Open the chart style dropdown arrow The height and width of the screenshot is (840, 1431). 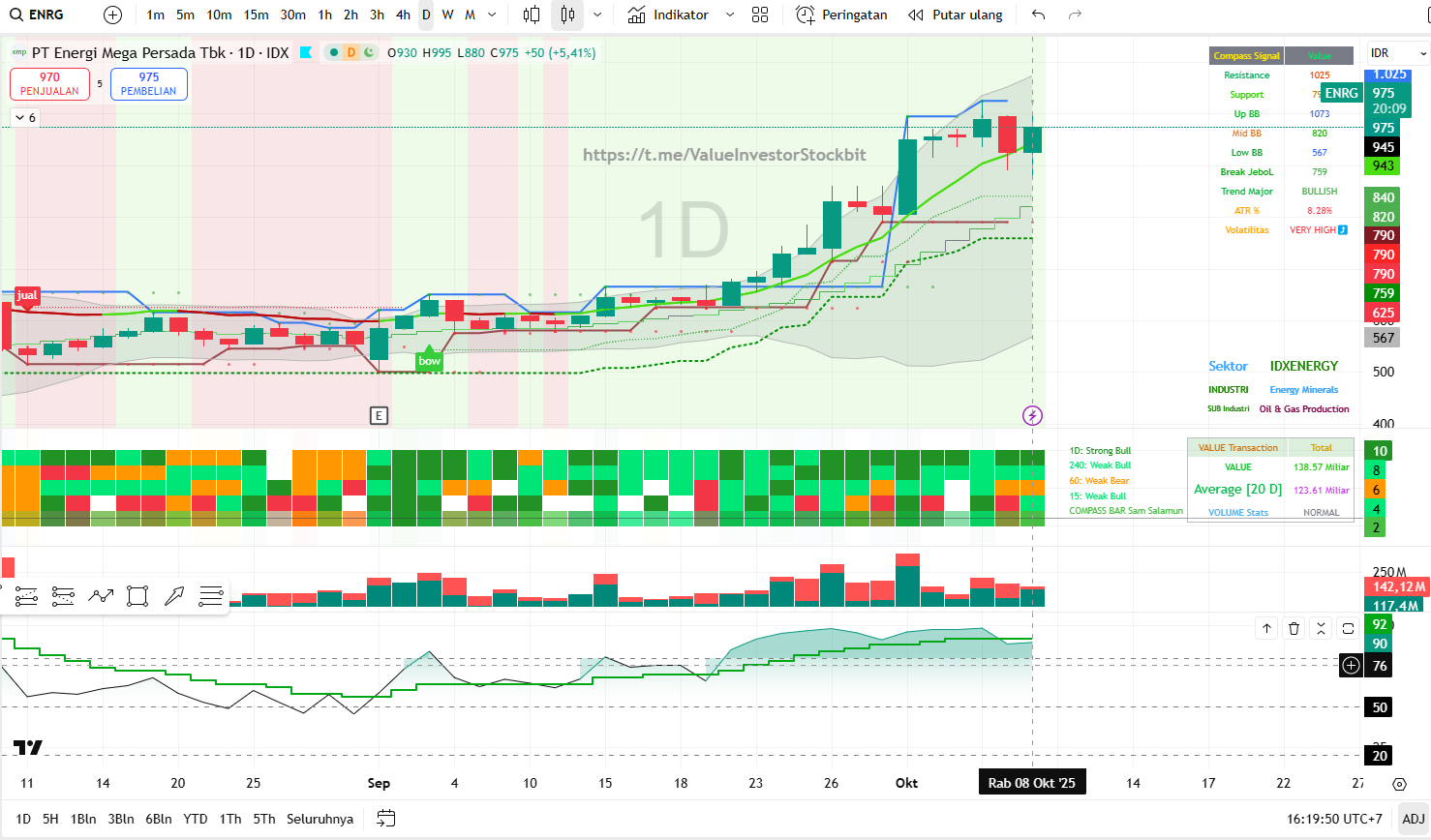(x=597, y=15)
